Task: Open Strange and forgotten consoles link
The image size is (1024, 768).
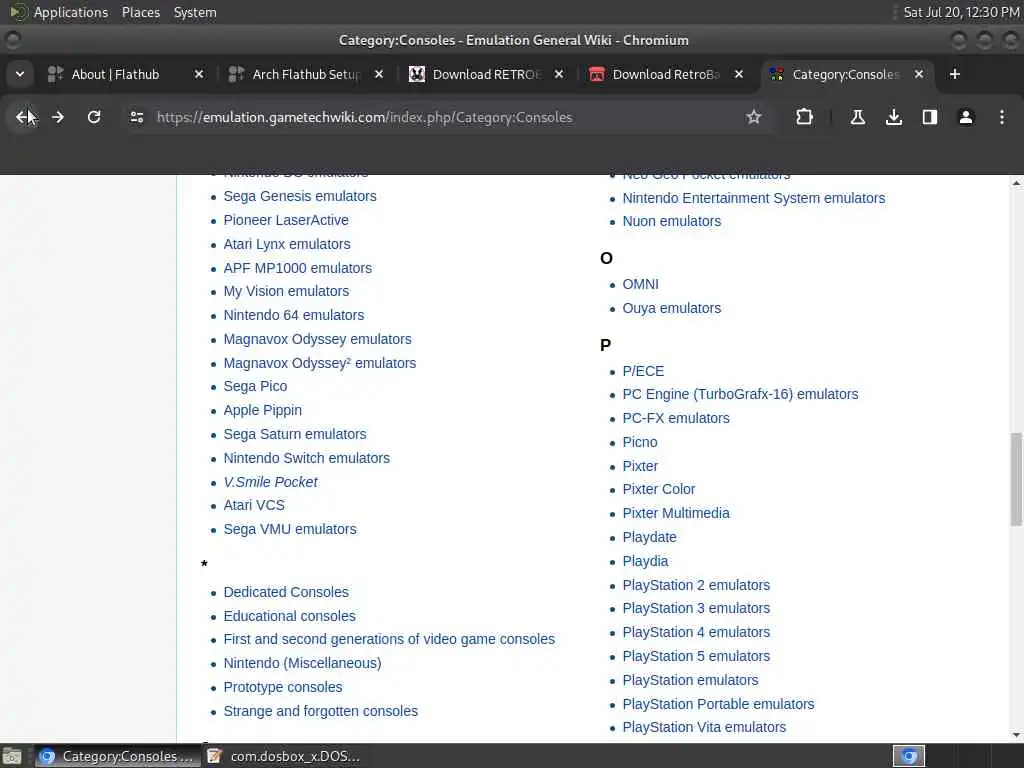Action: tap(321, 711)
